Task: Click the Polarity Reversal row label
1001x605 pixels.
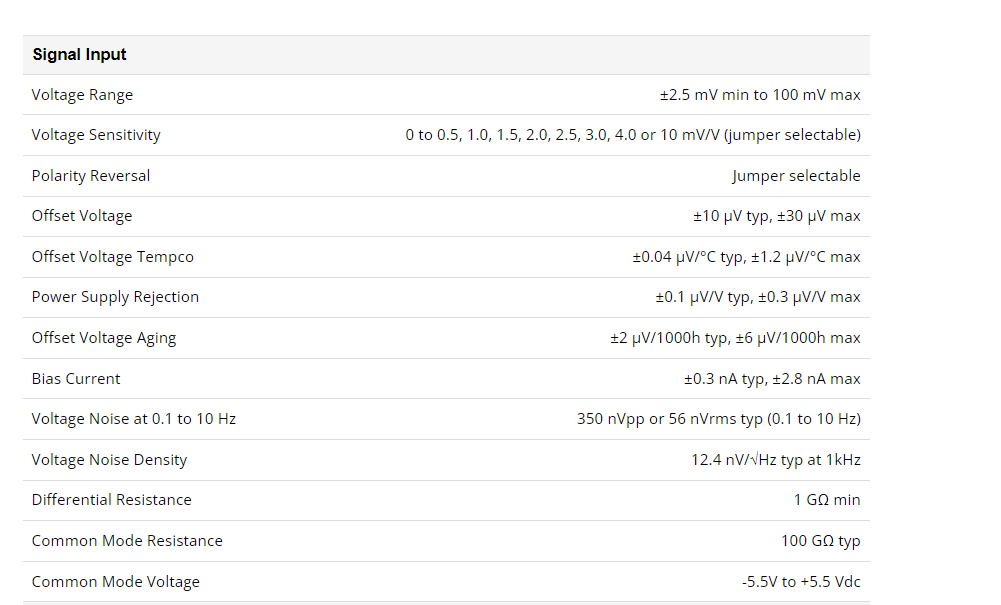Action: point(91,176)
